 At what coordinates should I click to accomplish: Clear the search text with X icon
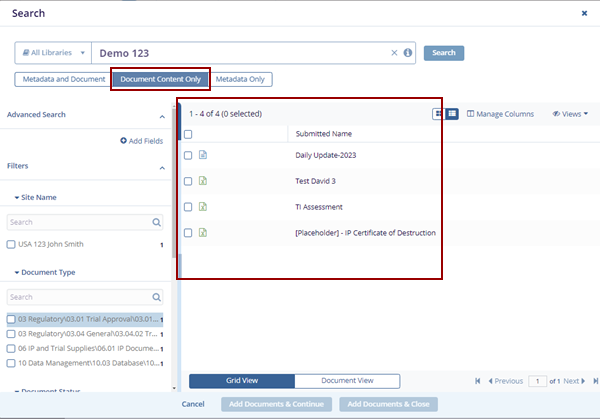coord(394,53)
